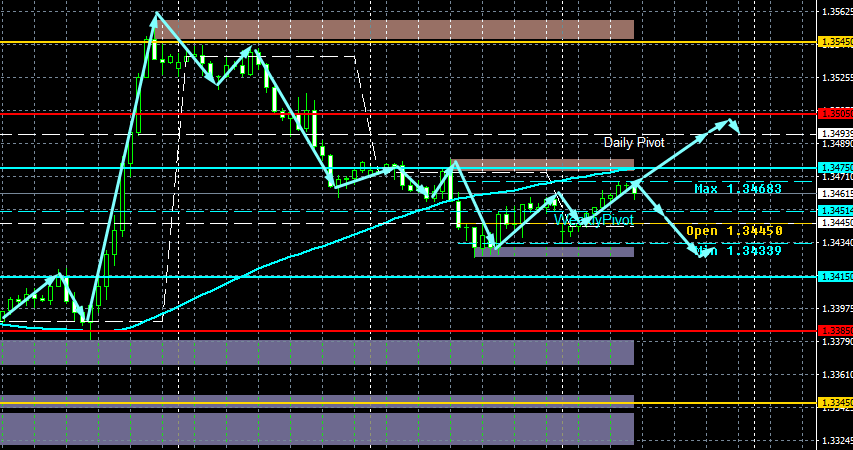Screen dimensions: 853x450
Task: Click the white 1.3493 price tag
Action: [835, 134]
